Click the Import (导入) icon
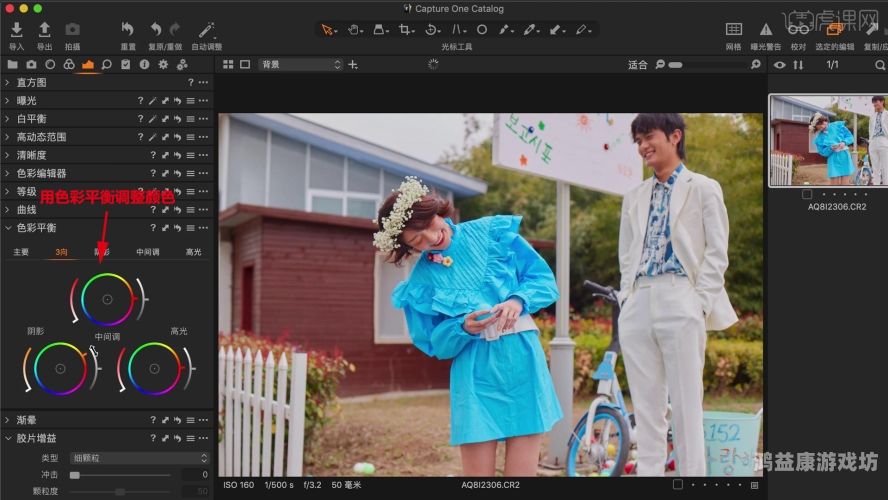Image resolution: width=888 pixels, height=500 pixels. click(16, 30)
